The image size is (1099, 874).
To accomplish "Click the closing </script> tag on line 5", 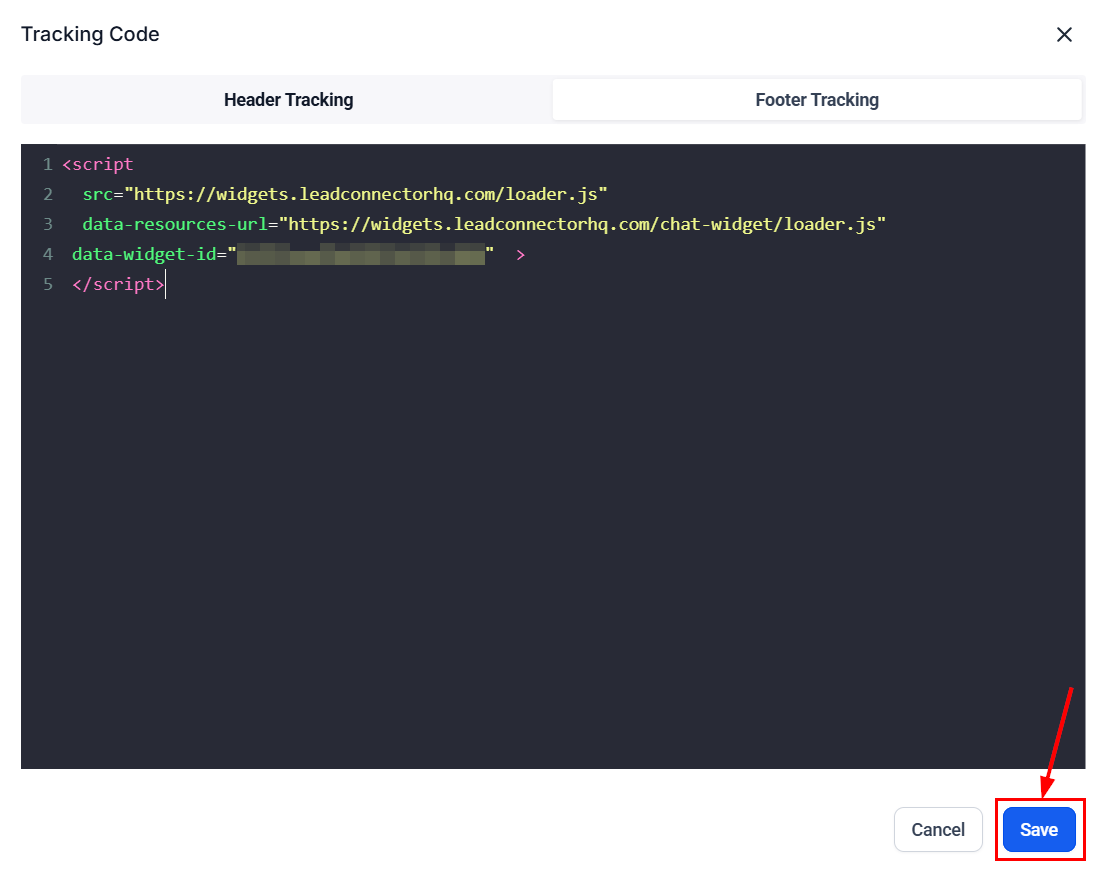I will pos(118,285).
